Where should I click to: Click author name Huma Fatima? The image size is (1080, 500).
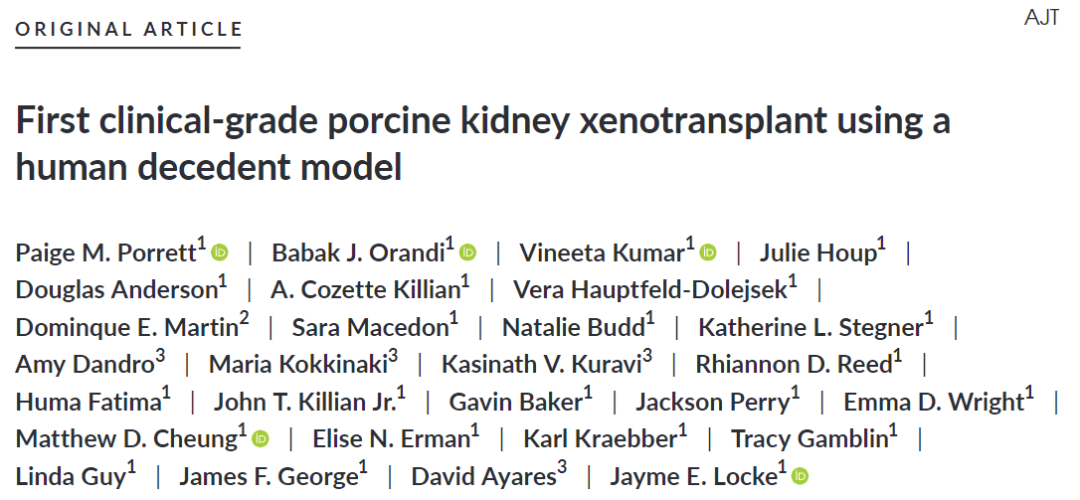[x=88, y=403]
